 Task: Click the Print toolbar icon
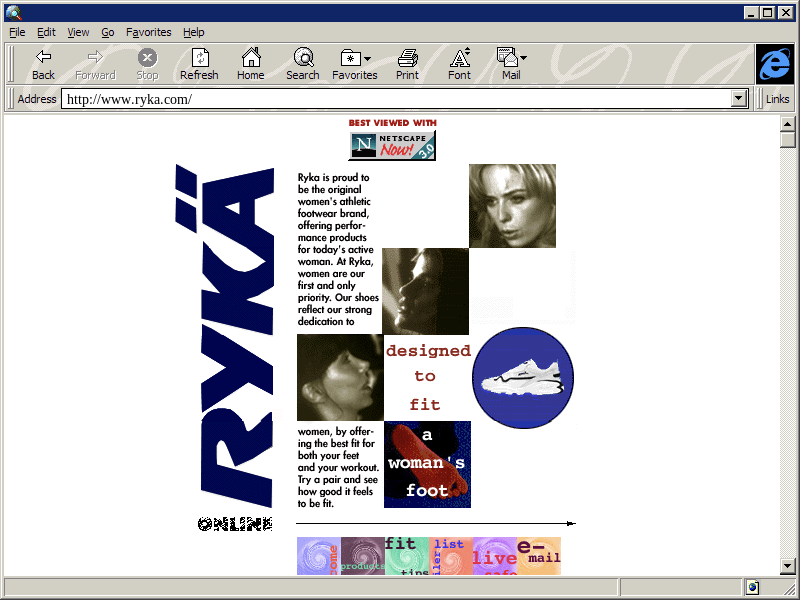[407, 64]
